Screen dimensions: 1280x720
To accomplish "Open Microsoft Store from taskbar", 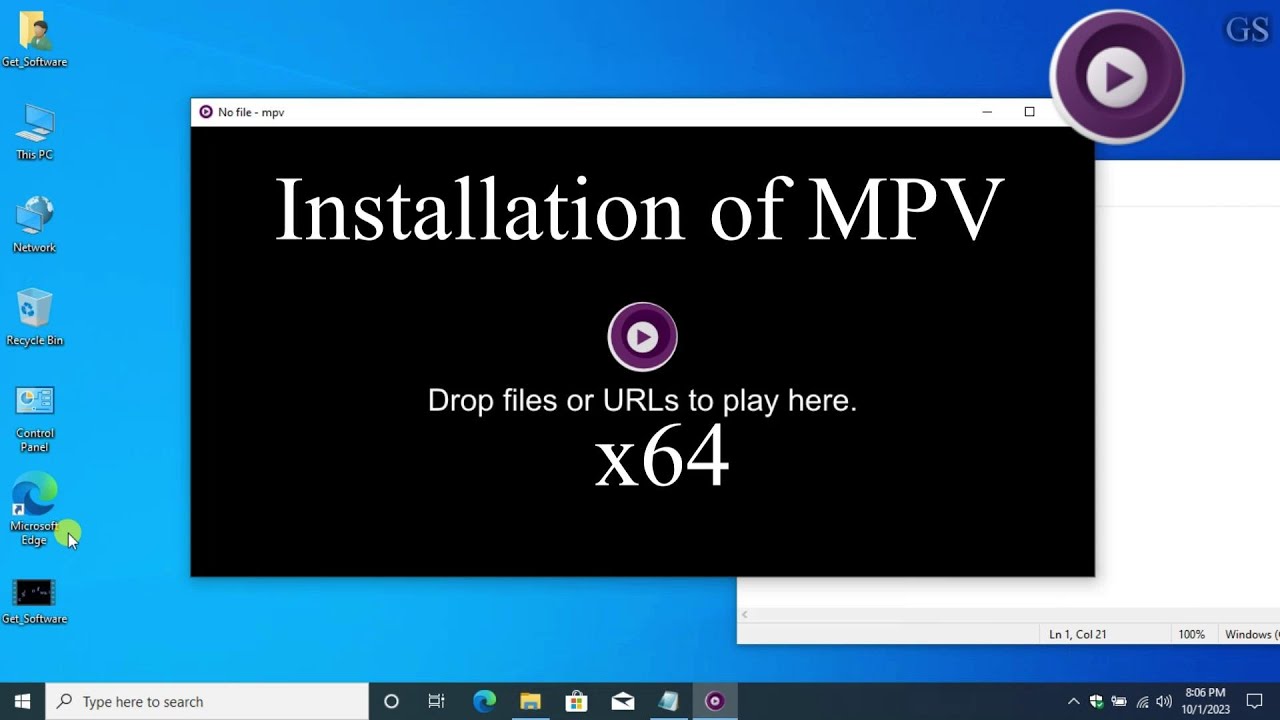I will (576, 701).
